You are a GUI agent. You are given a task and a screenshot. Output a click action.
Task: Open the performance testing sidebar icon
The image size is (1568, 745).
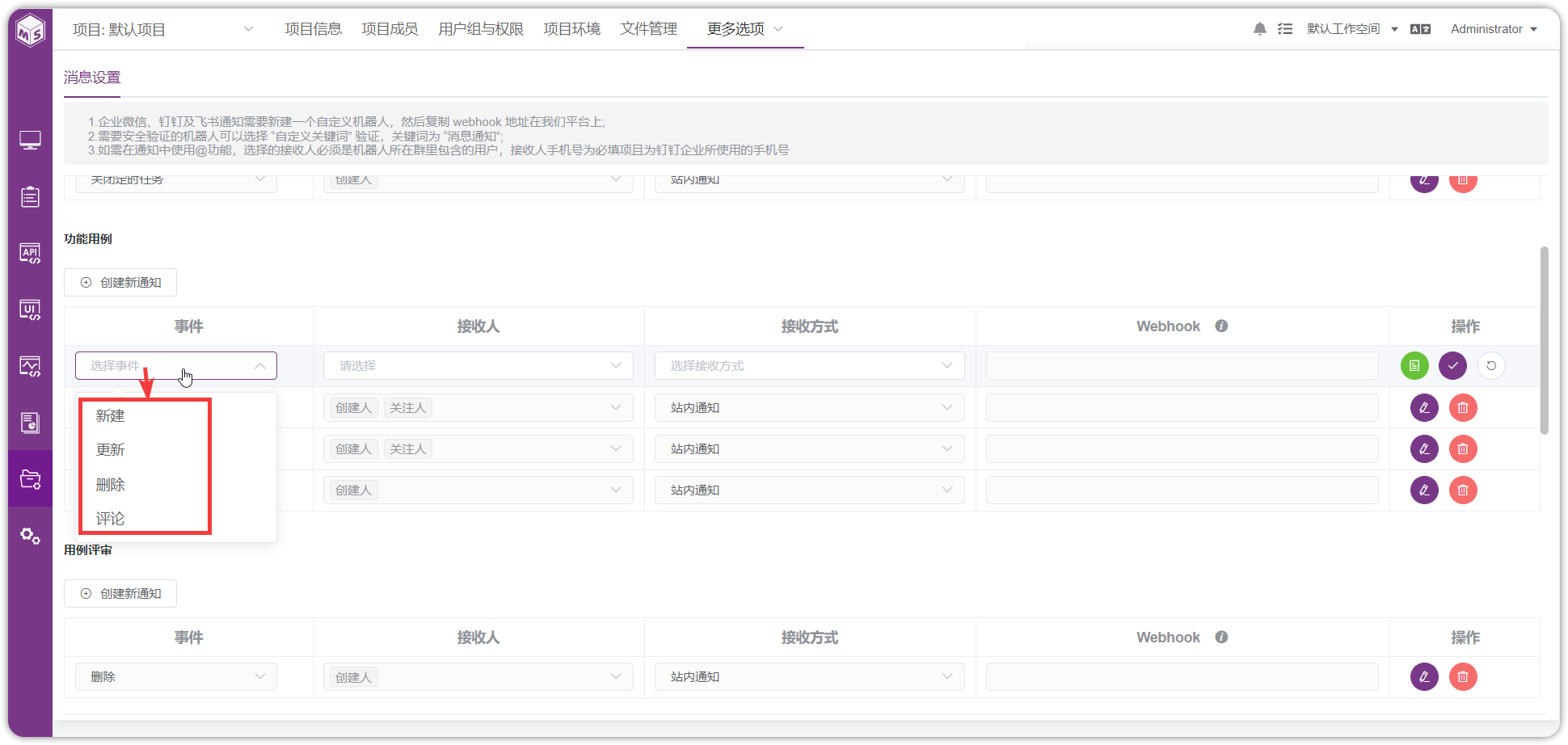coord(30,366)
